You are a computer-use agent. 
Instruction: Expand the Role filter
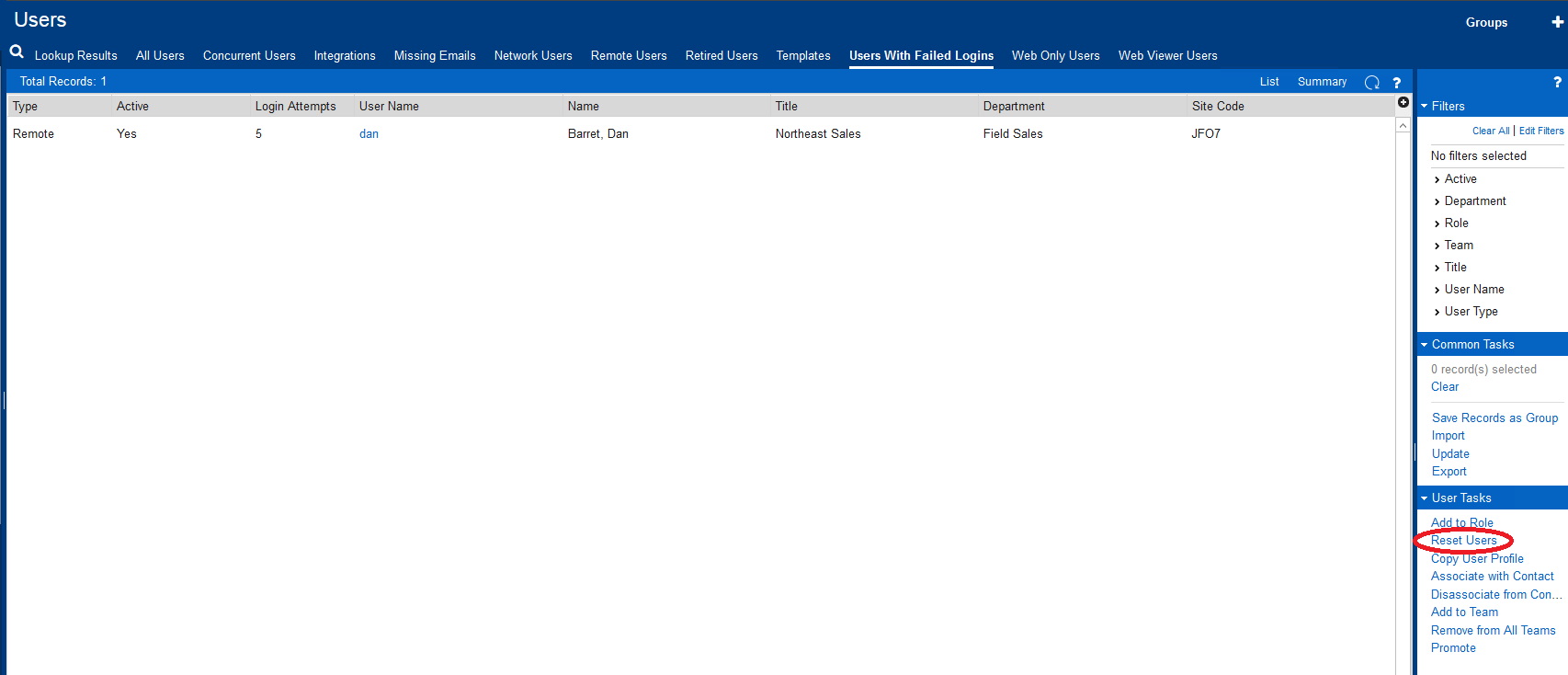point(1437,223)
